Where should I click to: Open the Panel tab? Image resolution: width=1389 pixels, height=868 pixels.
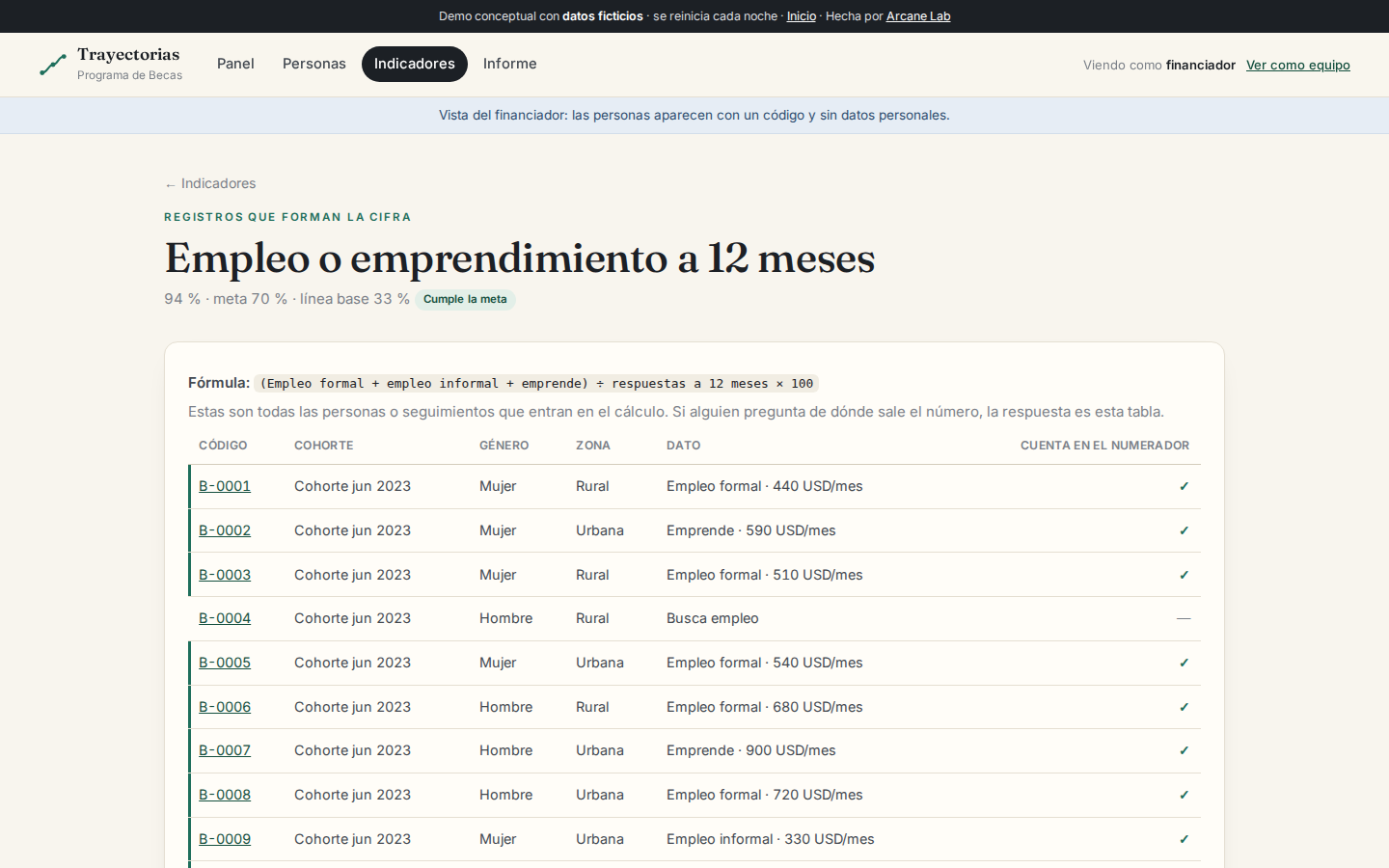(235, 64)
